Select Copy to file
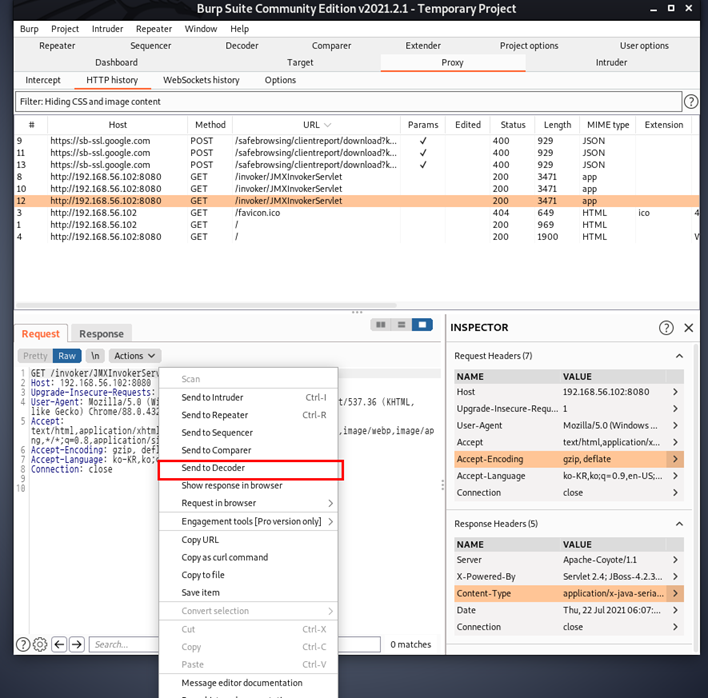This screenshot has height=698, width=708. pyautogui.click(x=248, y=575)
